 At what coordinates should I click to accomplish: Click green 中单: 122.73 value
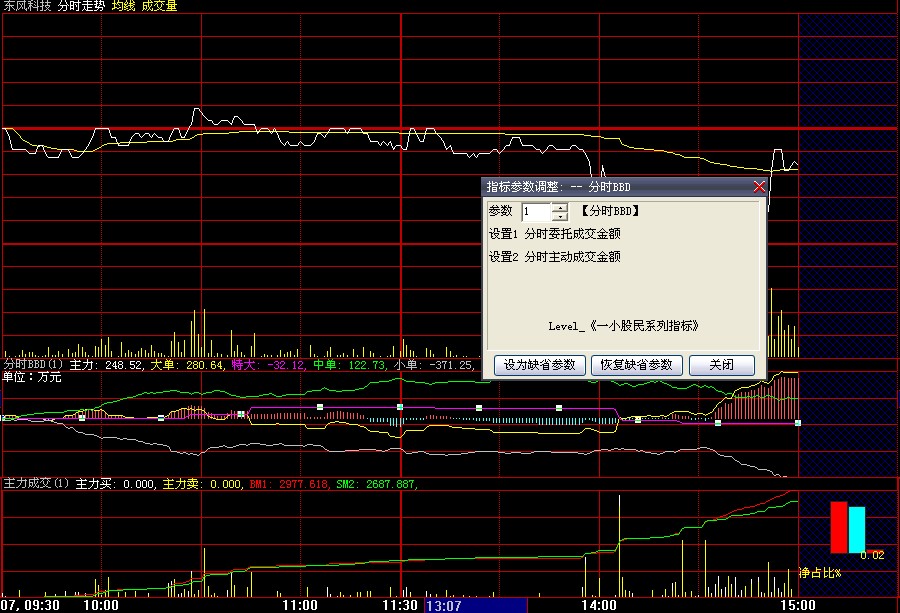[x=349, y=364]
